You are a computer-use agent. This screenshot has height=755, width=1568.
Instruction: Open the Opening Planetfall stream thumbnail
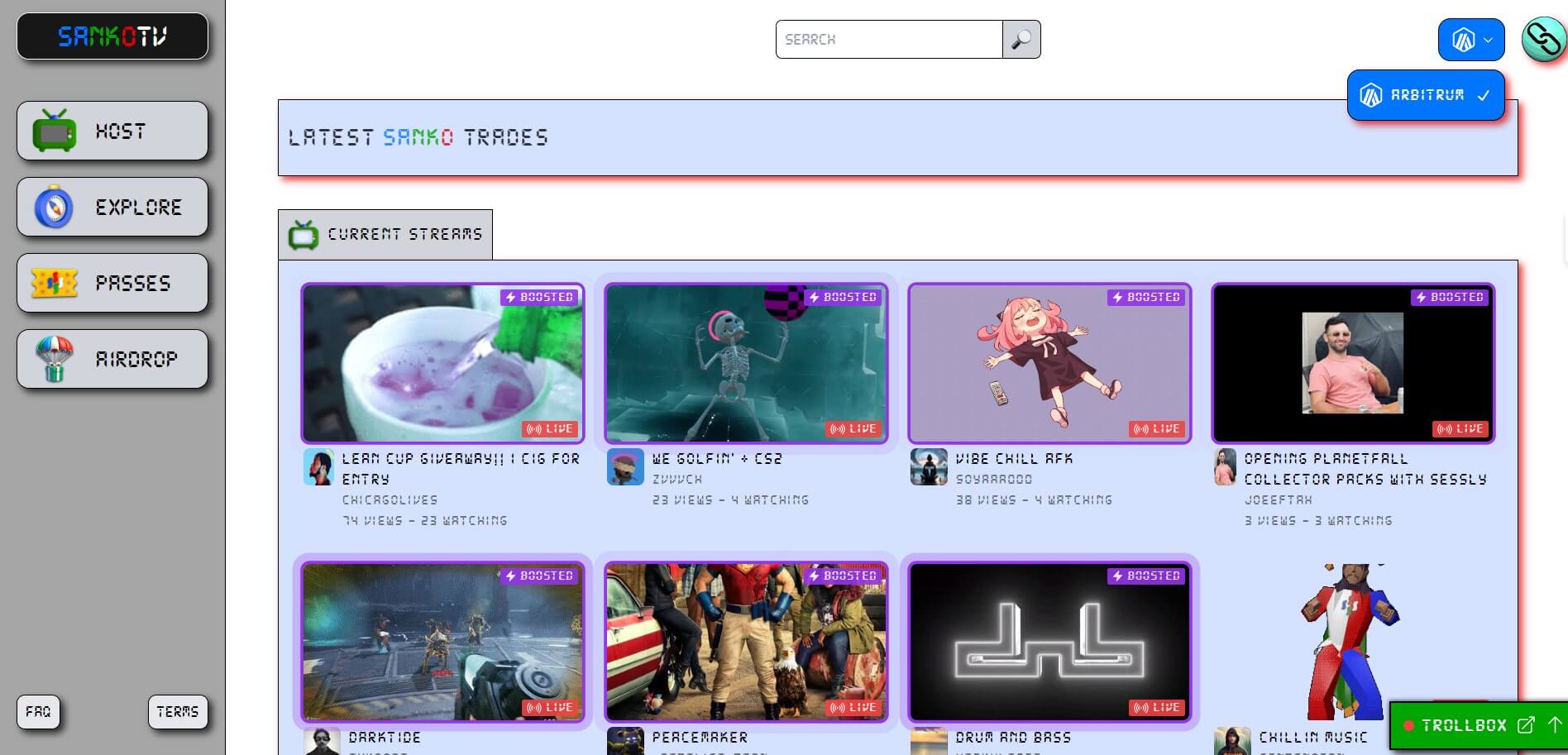(1354, 363)
